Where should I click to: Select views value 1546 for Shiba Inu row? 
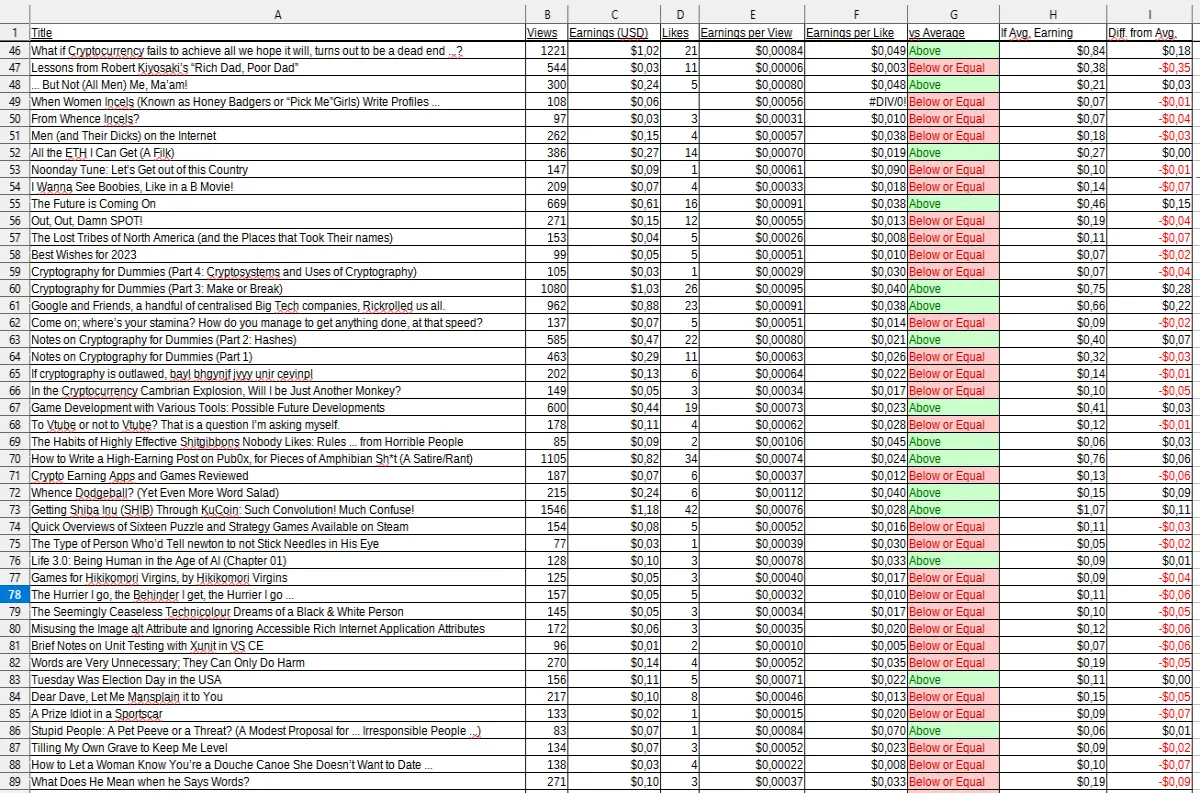tap(546, 509)
